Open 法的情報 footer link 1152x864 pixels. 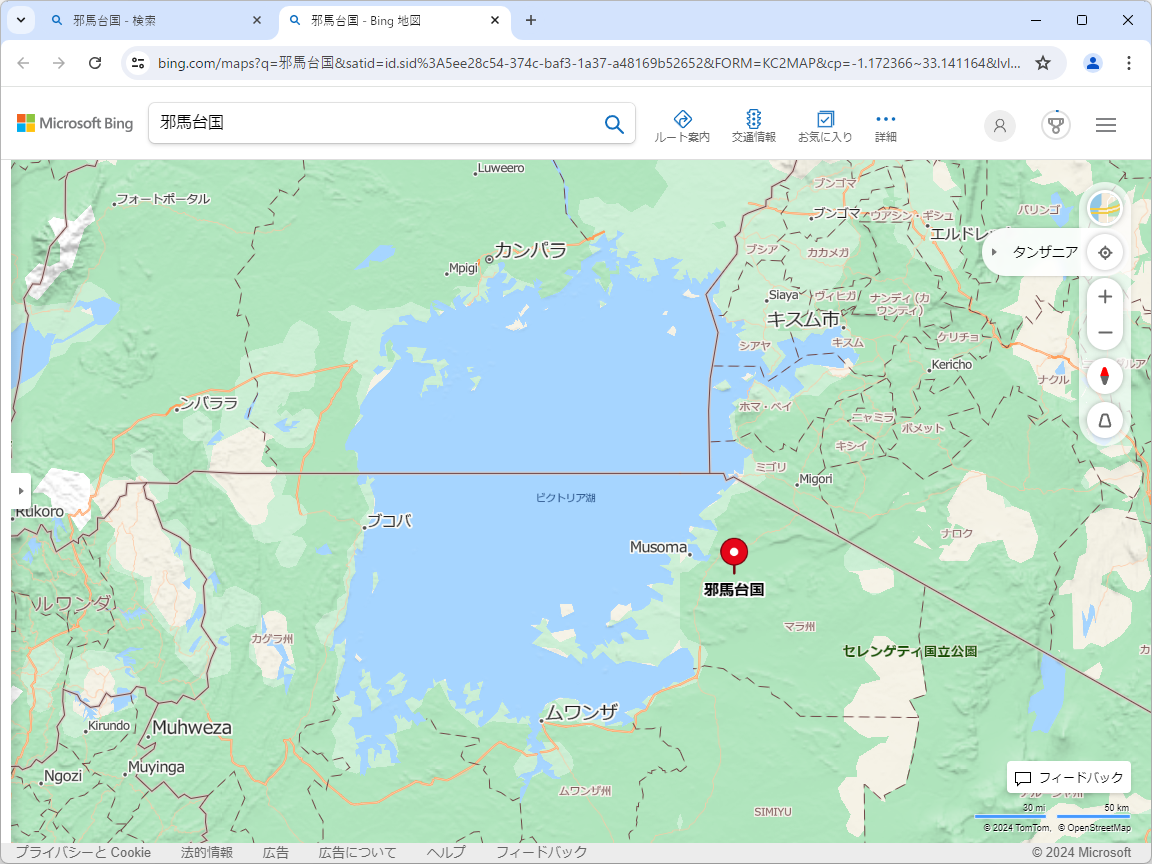pyautogui.click(x=206, y=852)
